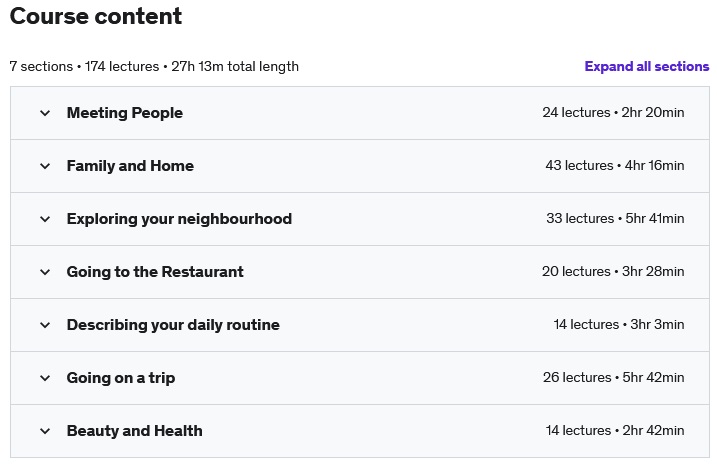The image size is (717, 464).
Task: Click the '26 lectures • 5hr 42min' label
Action: point(613,378)
